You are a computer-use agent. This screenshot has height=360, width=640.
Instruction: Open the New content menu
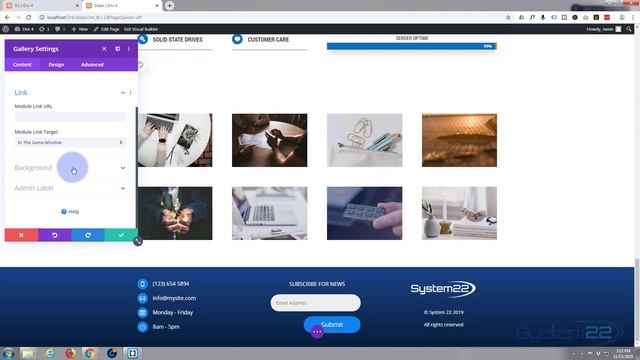pos(80,29)
